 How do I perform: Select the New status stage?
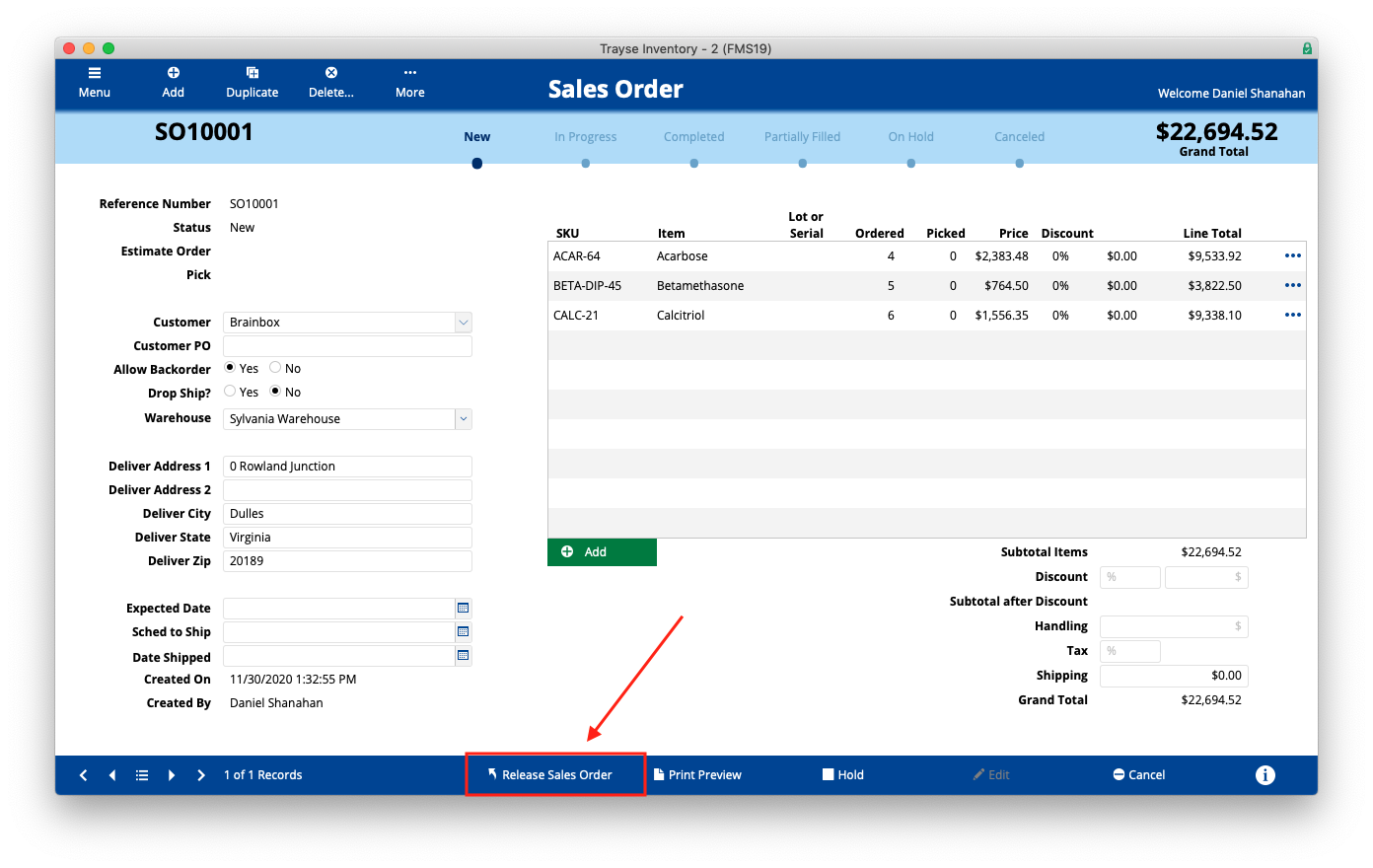477,137
